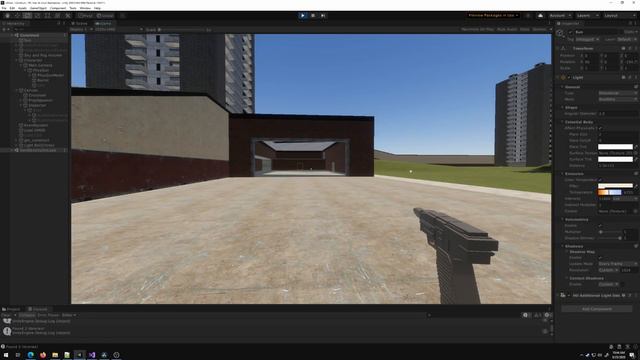The image size is (640, 360).
Task: Open the Edit menu
Action: (12, 8)
